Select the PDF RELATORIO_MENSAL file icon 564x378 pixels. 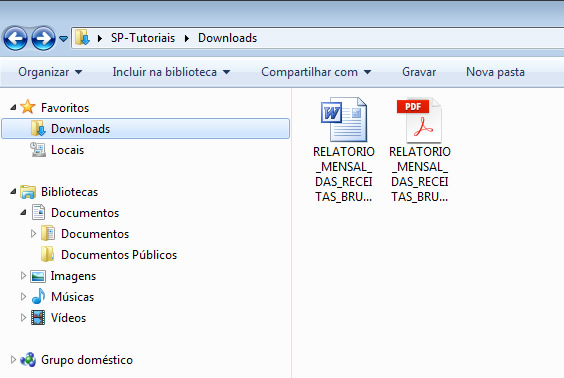tap(420, 120)
